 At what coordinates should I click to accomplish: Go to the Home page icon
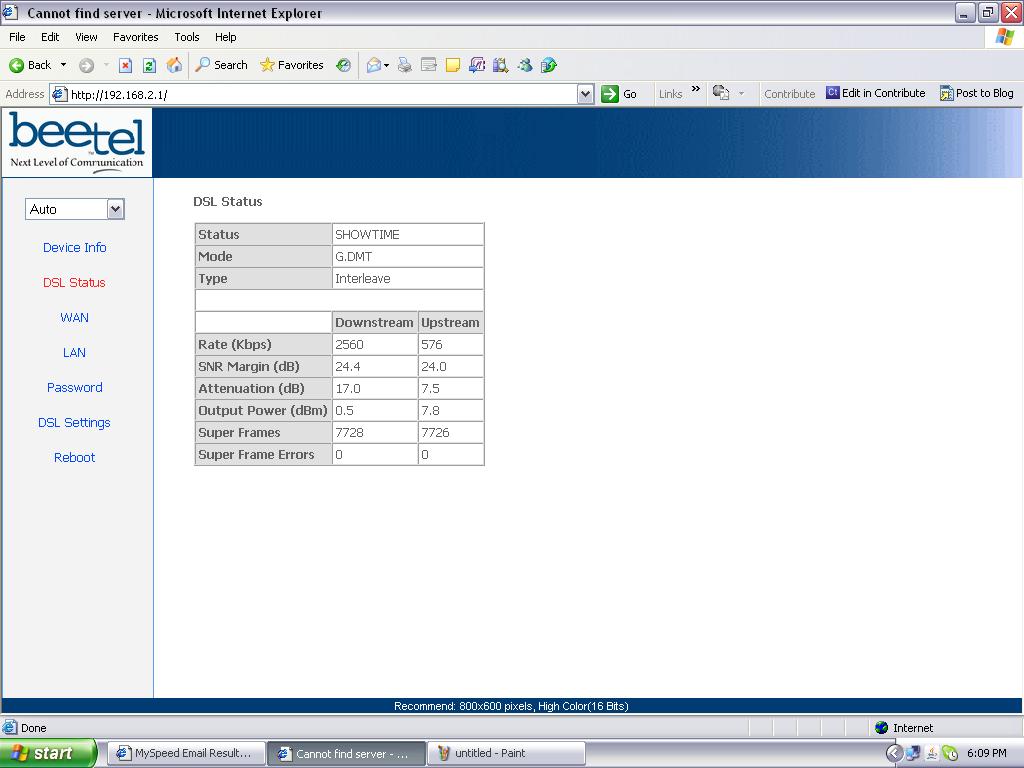pyautogui.click(x=174, y=65)
